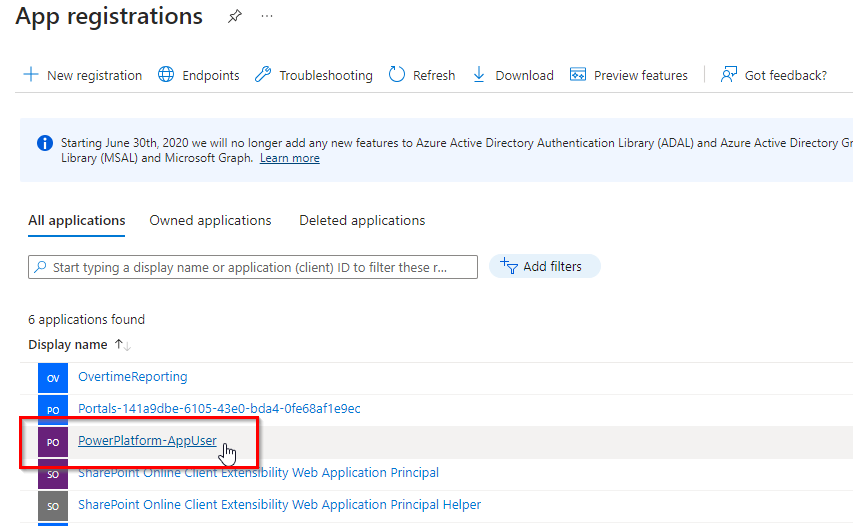
Task: Switch to Deleted applications tab
Action: pyautogui.click(x=362, y=220)
